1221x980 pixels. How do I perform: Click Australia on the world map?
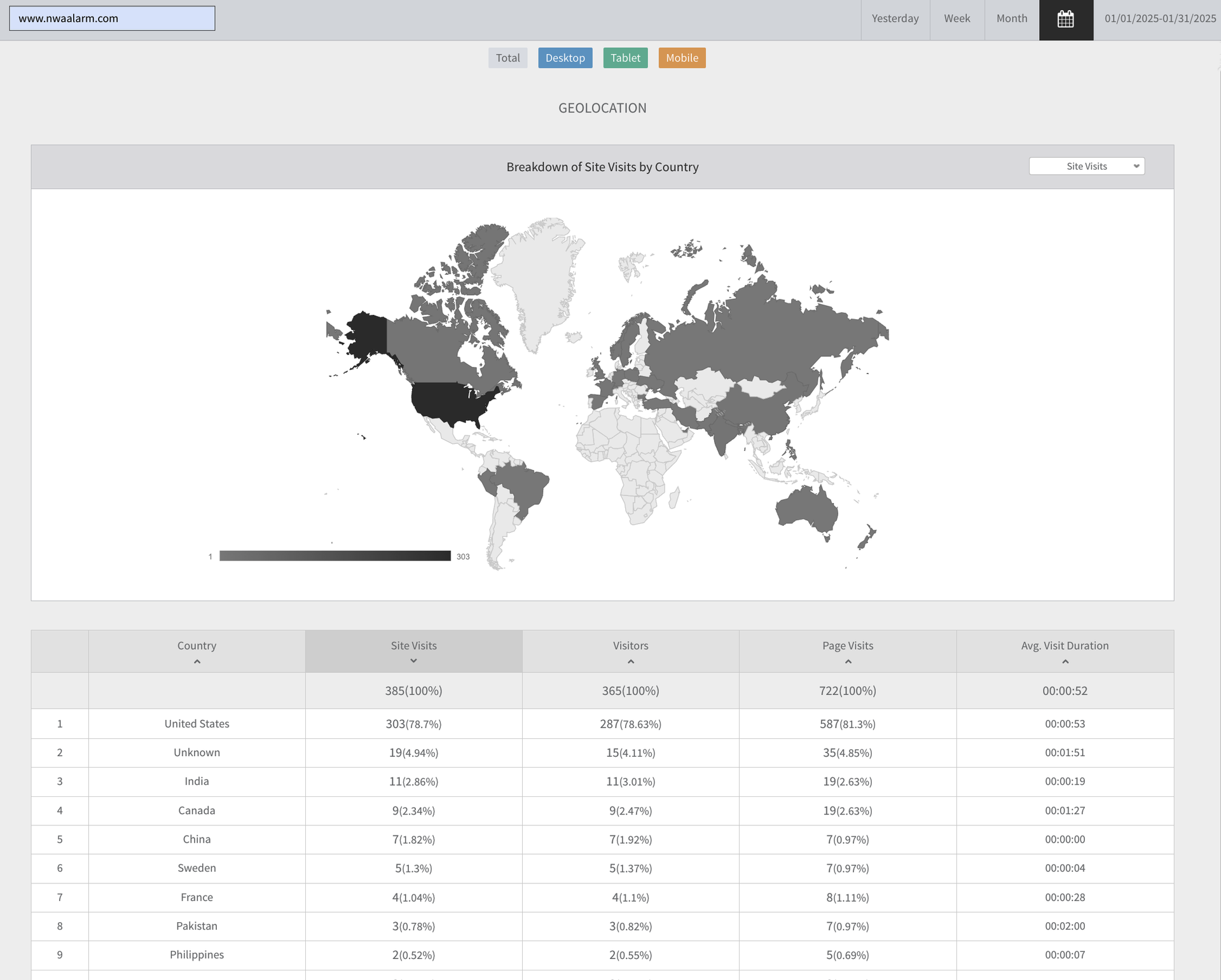click(806, 509)
